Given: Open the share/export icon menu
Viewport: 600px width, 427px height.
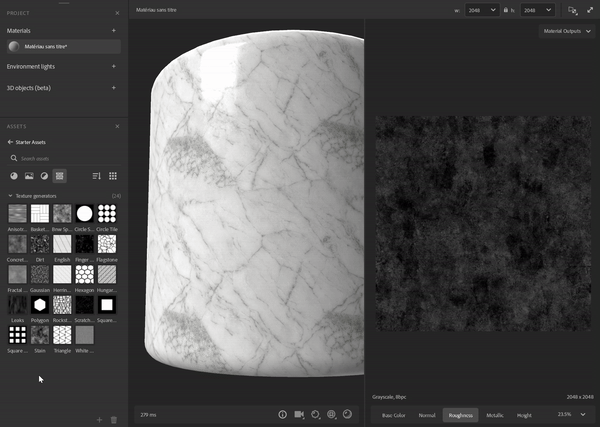Looking at the screenshot, I should pos(572,10).
